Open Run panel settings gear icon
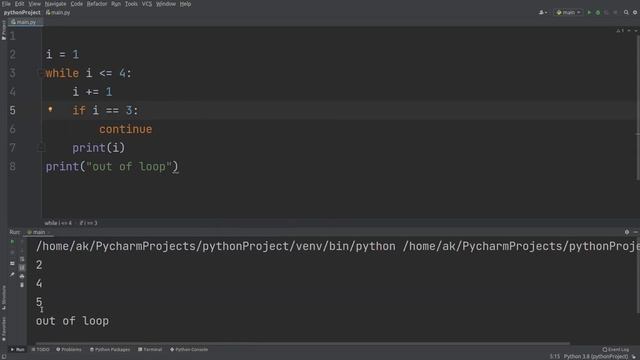Image resolution: width=640 pixels, height=360 pixels. [627, 232]
